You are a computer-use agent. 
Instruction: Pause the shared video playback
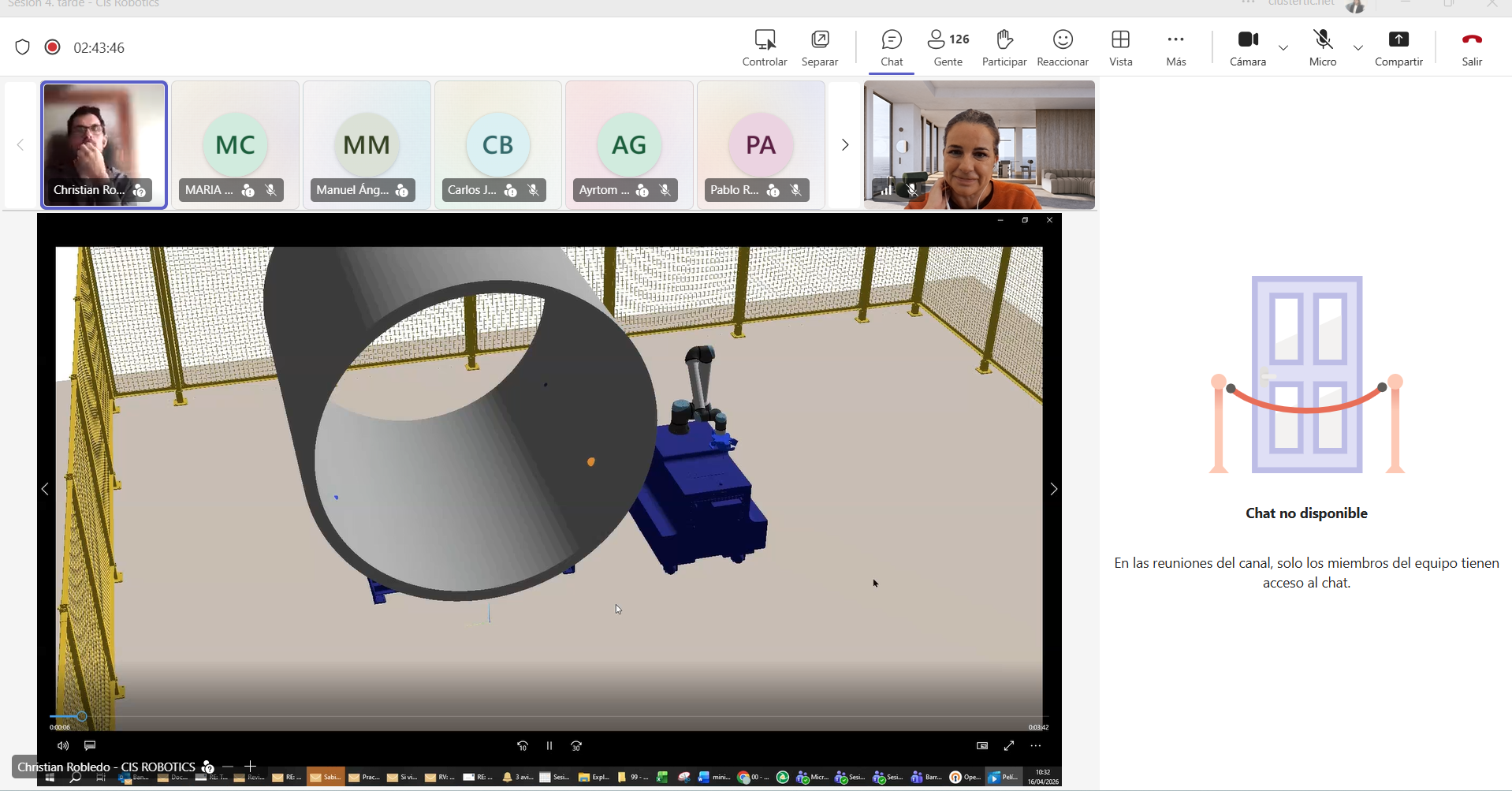click(549, 745)
